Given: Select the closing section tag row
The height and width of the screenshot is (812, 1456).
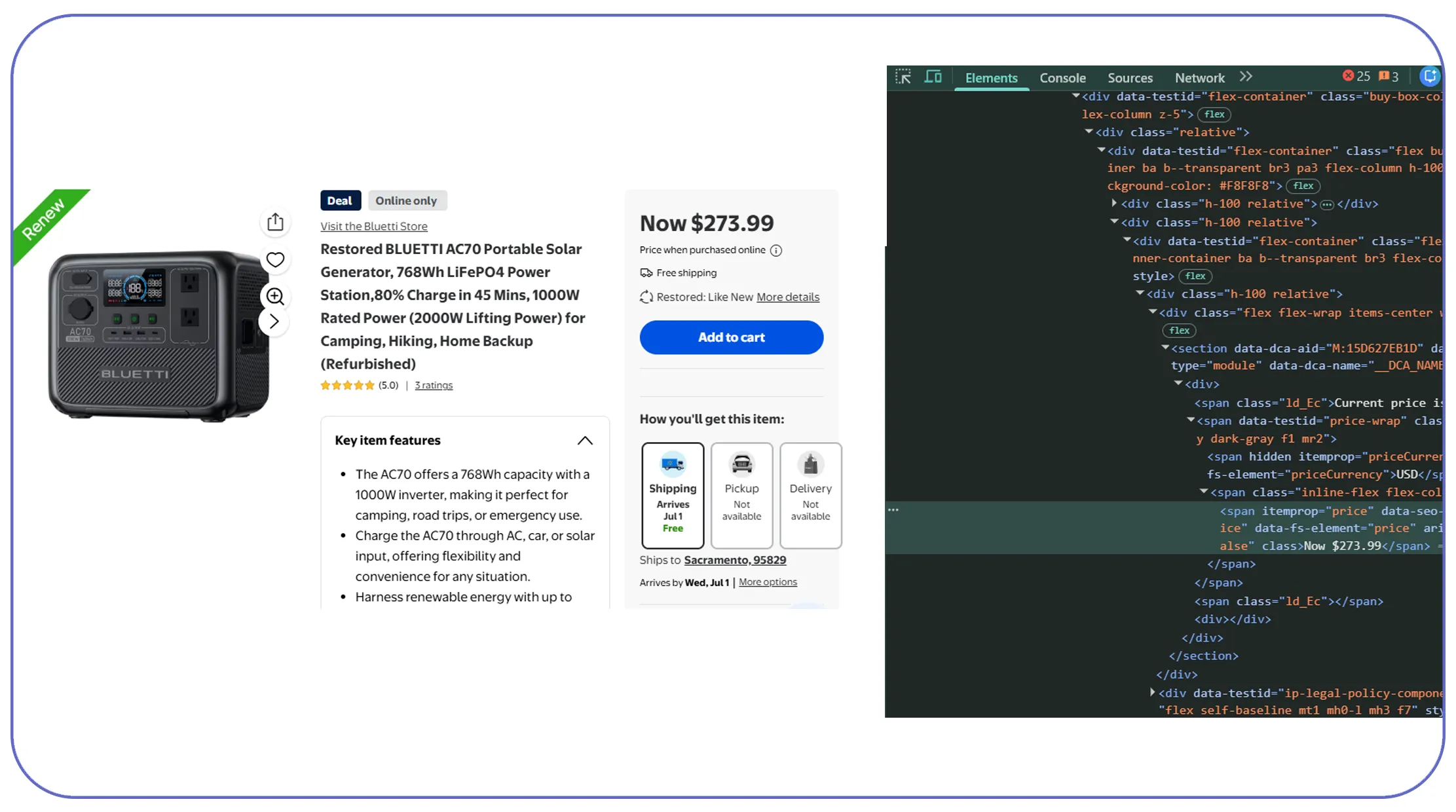Looking at the screenshot, I should pyautogui.click(x=1203, y=655).
